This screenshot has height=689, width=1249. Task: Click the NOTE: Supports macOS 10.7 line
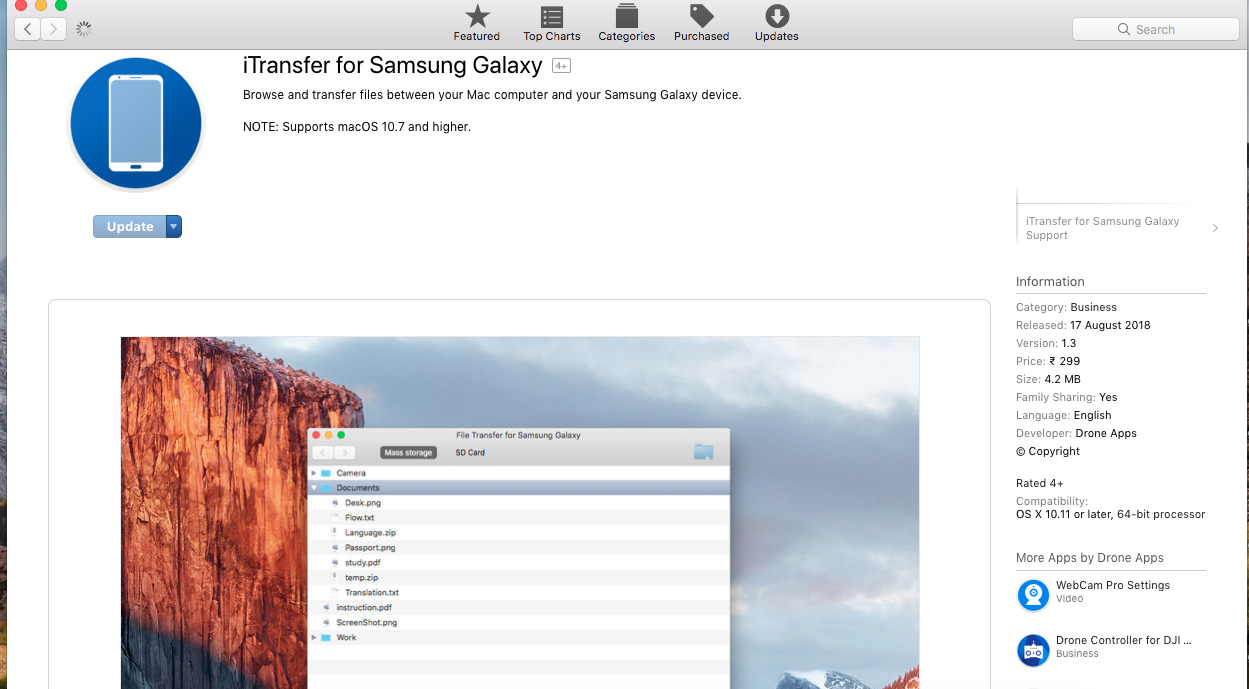coord(357,127)
